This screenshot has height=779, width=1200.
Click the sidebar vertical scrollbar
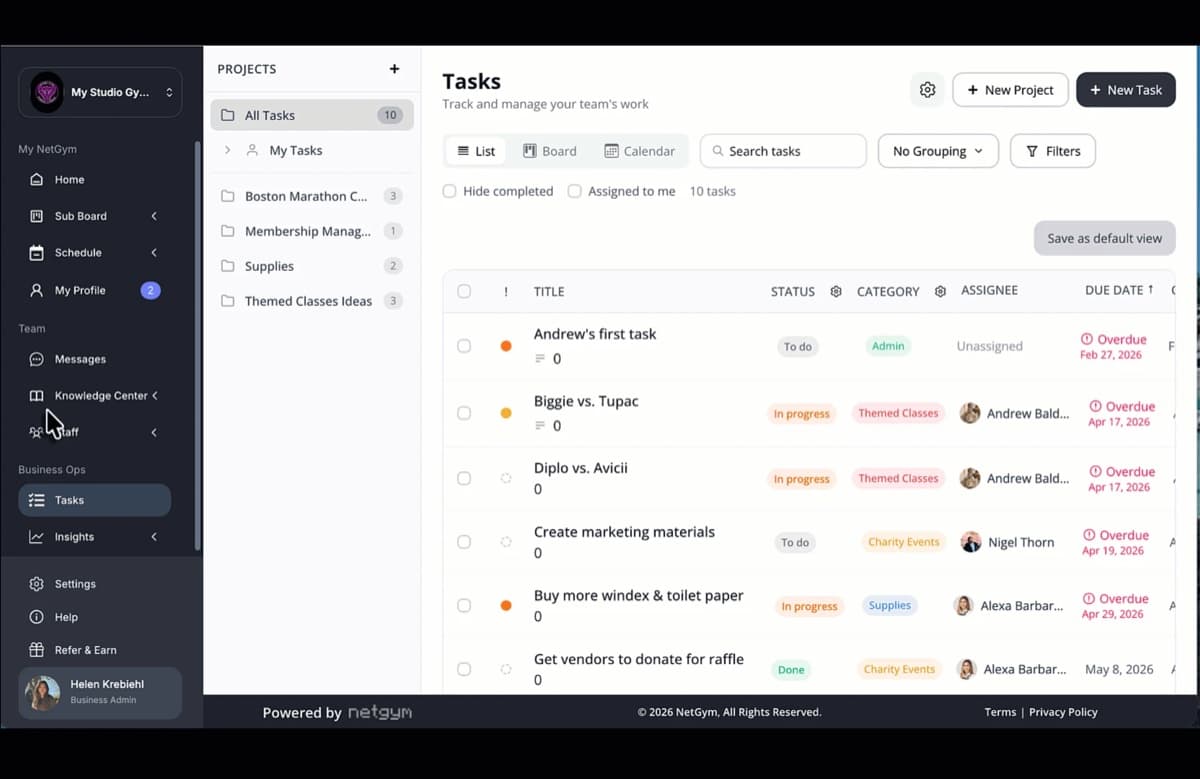[x=198, y=345]
